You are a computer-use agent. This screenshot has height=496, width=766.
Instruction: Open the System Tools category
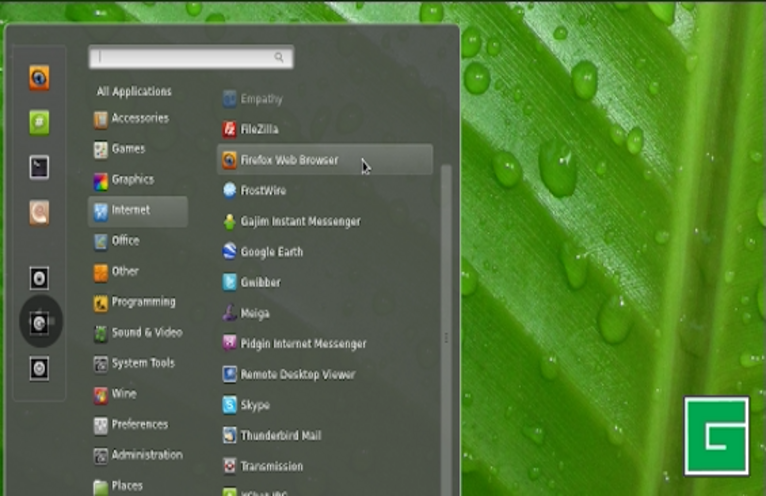142,363
